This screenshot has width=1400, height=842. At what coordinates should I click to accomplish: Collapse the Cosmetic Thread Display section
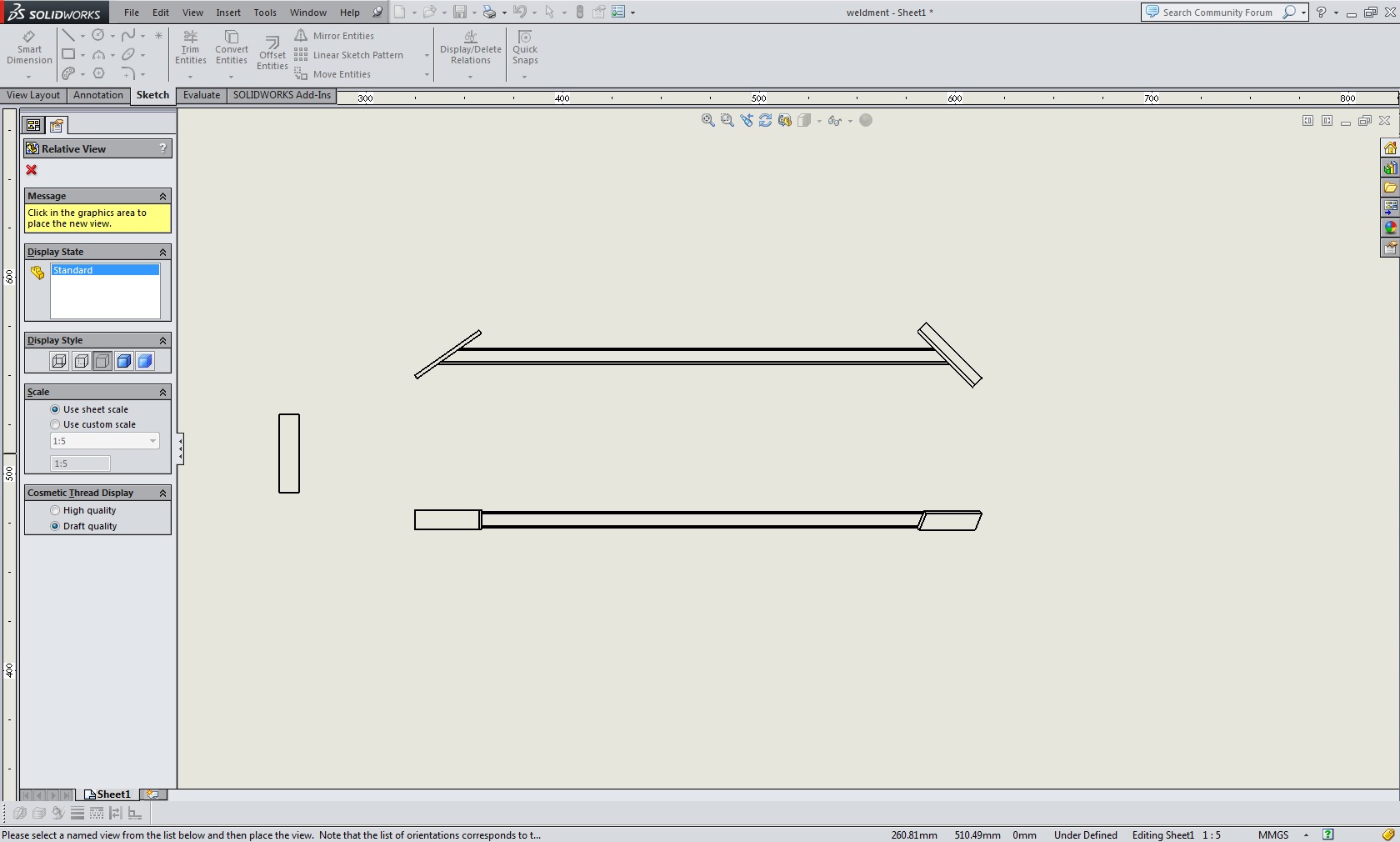(x=162, y=493)
